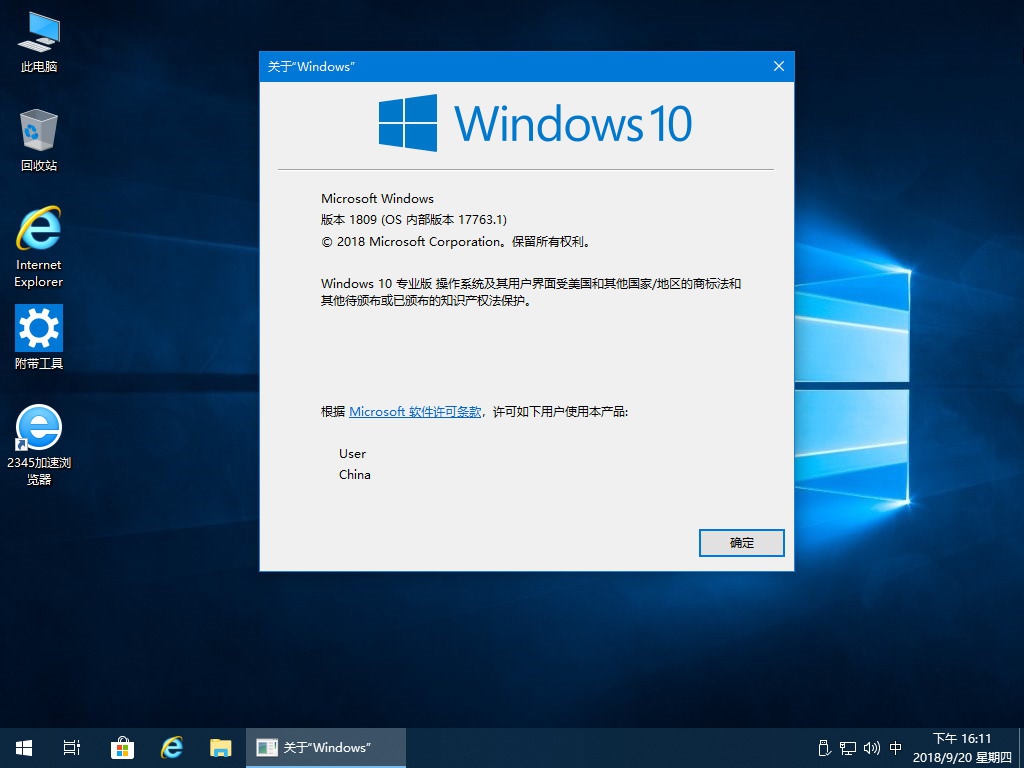This screenshot has width=1024, height=768.
Task: Open the 此电脑 desktop icon
Action: pyautogui.click(x=39, y=42)
